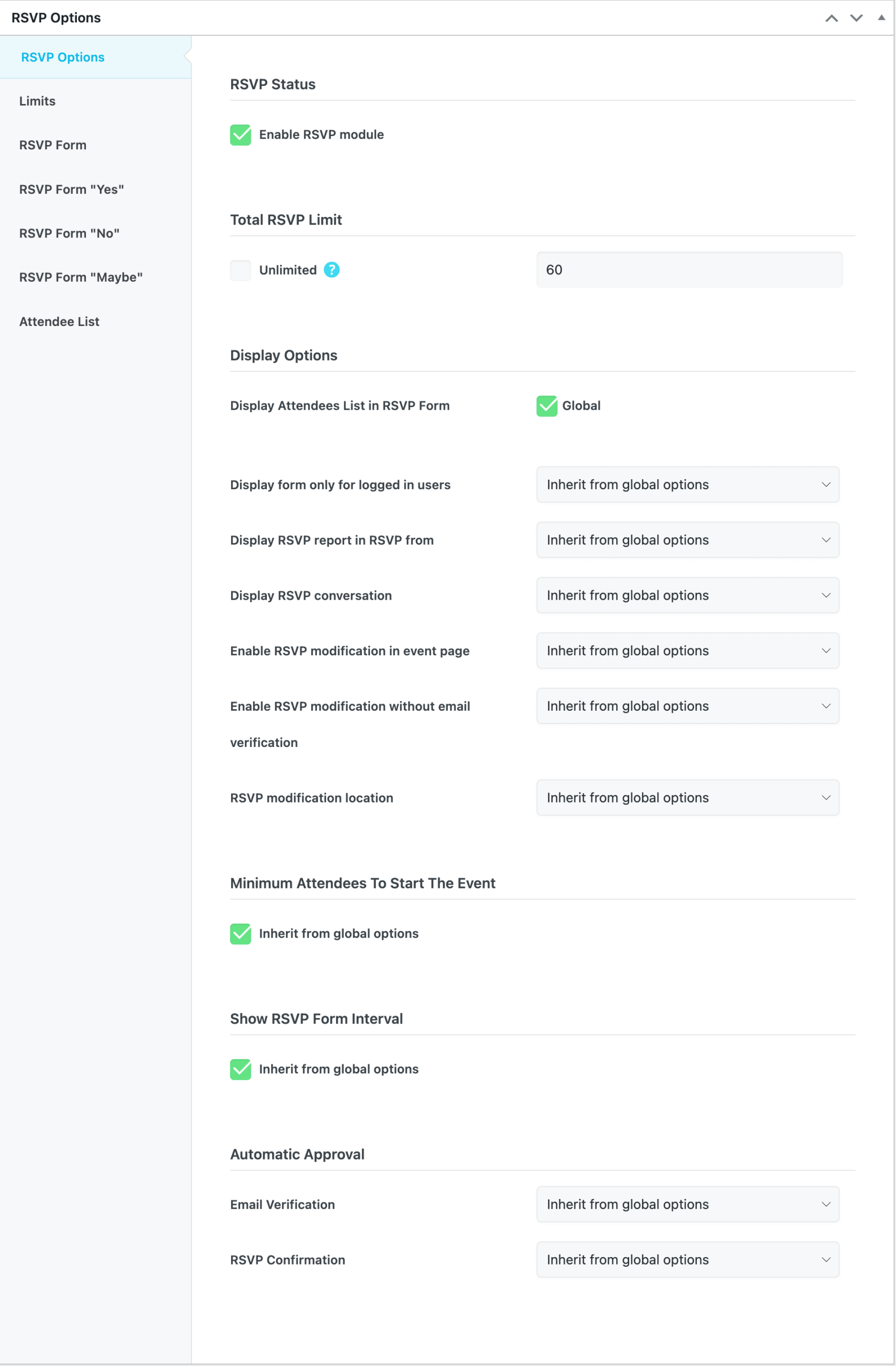896x1366 pixels.
Task: Go to RSVP Form "Yes" section
Action: click(x=71, y=189)
